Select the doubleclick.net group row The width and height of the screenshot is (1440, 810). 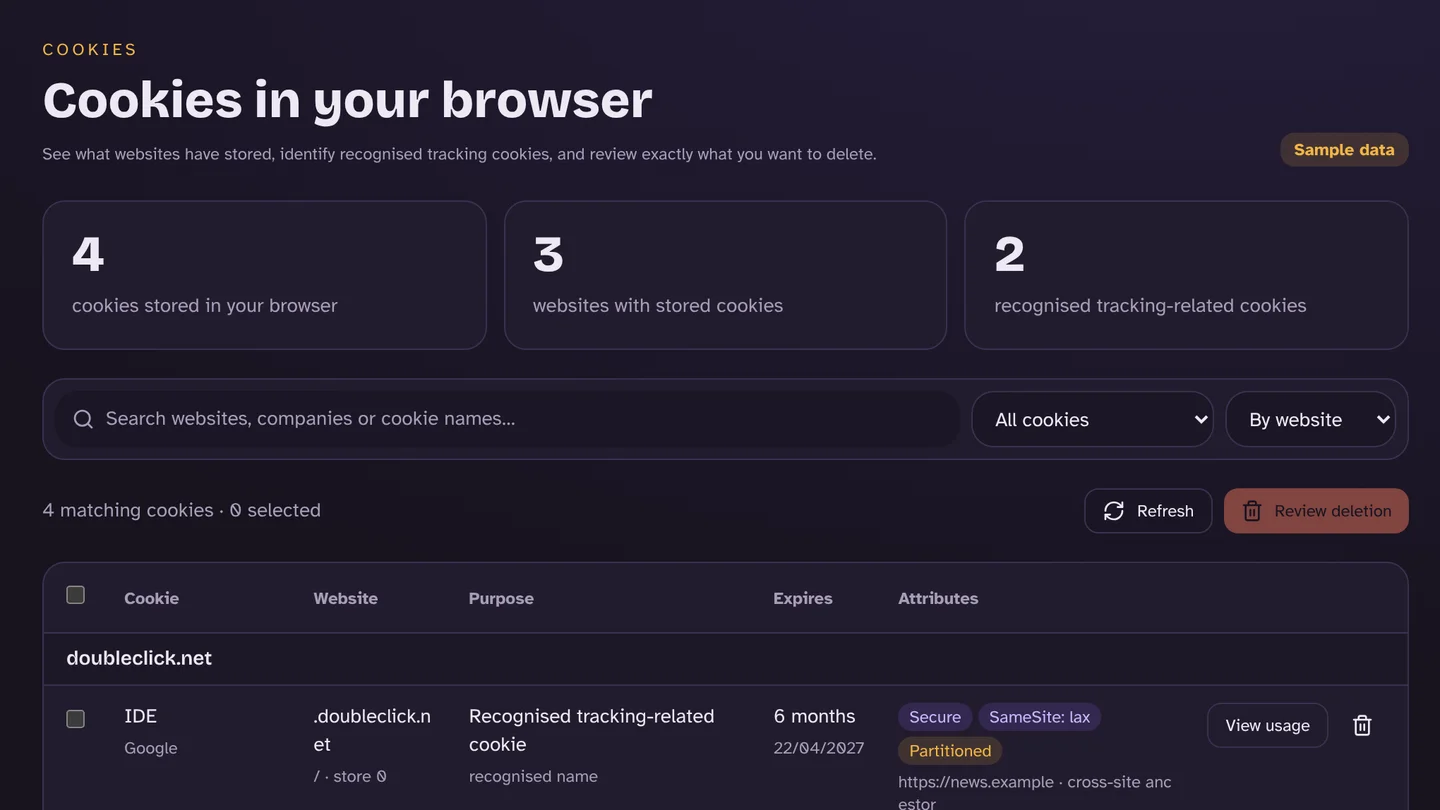[x=725, y=659]
